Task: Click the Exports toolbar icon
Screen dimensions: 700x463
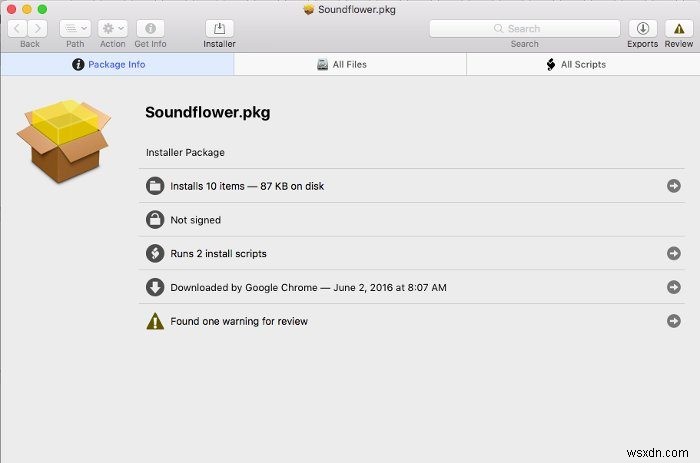Action: tap(642, 29)
